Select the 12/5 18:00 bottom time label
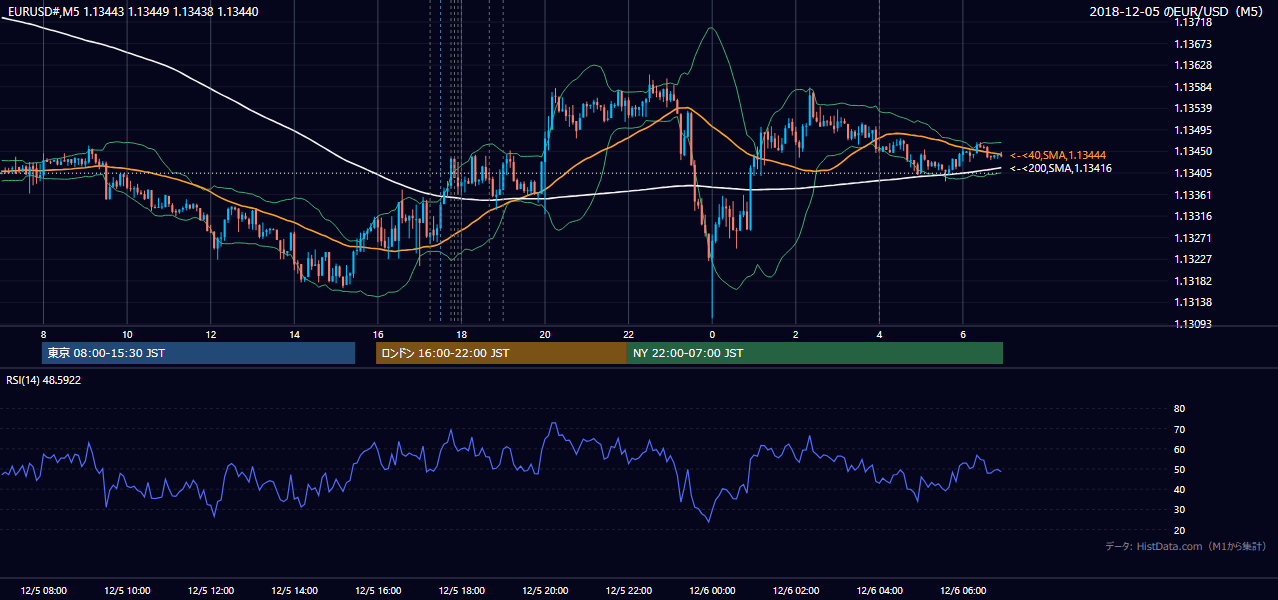This screenshot has height=600, width=1278. click(x=461, y=591)
